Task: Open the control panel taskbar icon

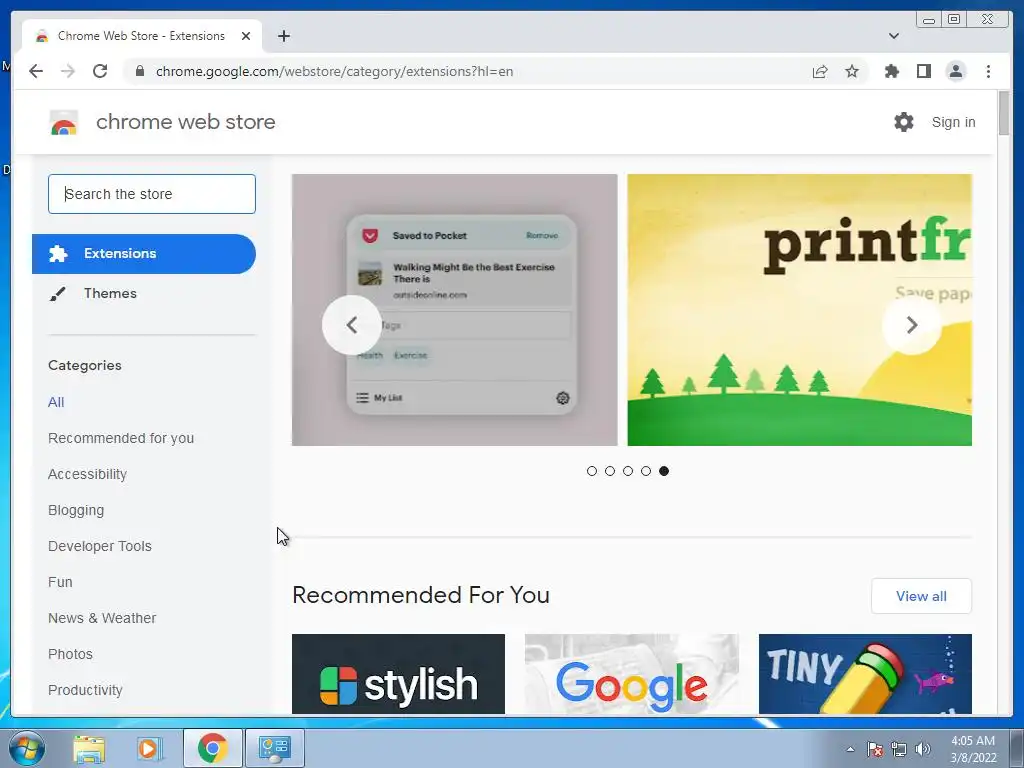Action: [274, 748]
